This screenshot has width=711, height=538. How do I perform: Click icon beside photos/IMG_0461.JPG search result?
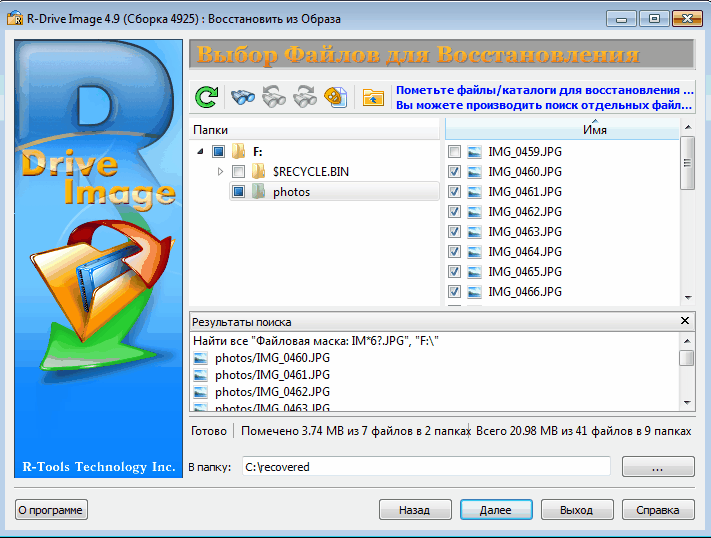click(x=200, y=375)
